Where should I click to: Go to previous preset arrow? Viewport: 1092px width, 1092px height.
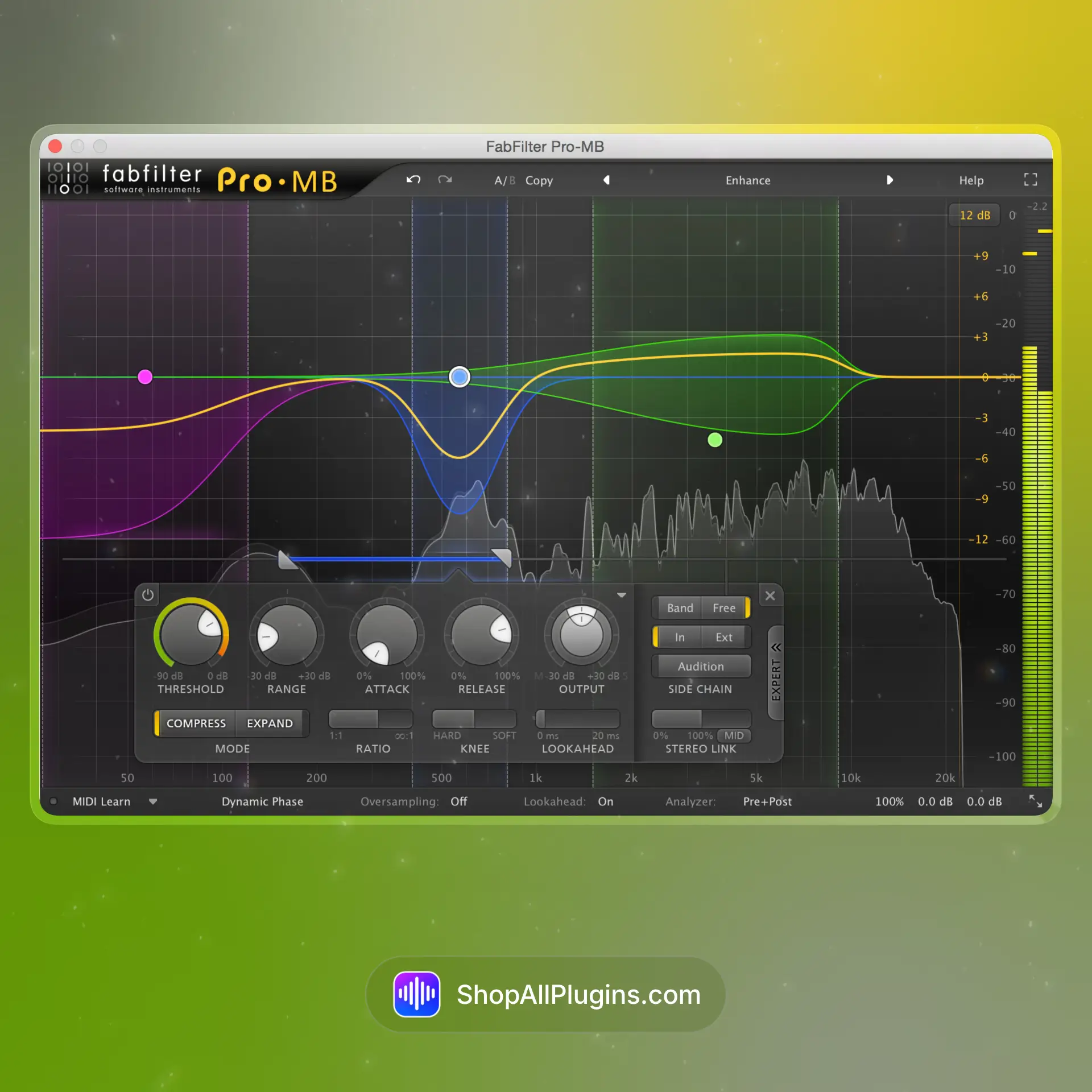pyautogui.click(x=606, y=180)
